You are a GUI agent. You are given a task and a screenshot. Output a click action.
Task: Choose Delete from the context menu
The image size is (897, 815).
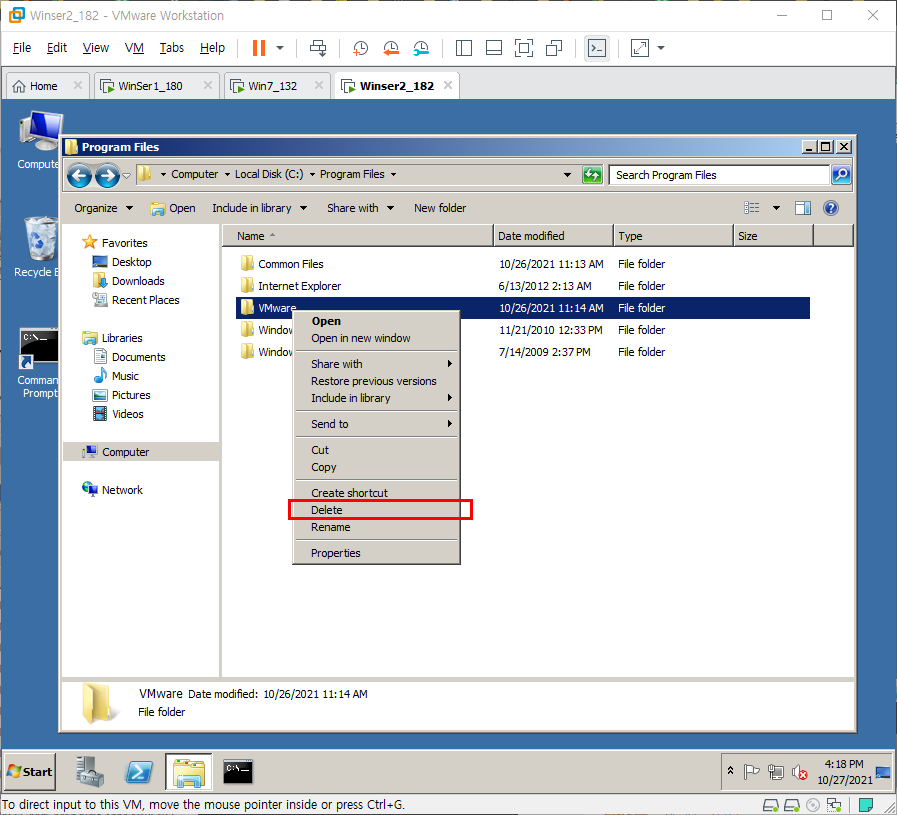point(376,510)
